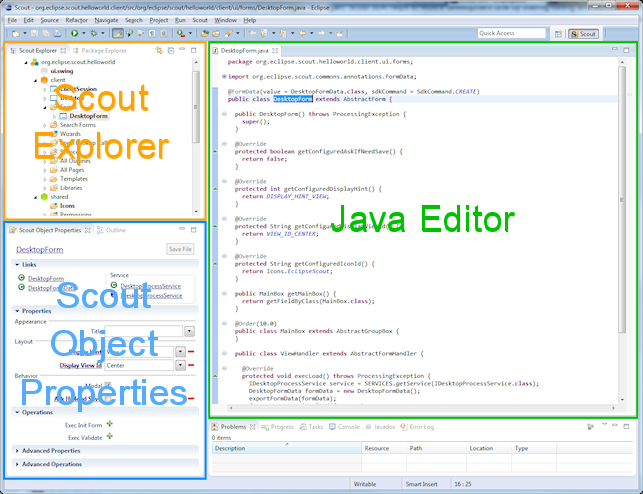This screenshot has width=643, height=494.
Task: Click the Debug bug icon
Action: tap(93, 33)
